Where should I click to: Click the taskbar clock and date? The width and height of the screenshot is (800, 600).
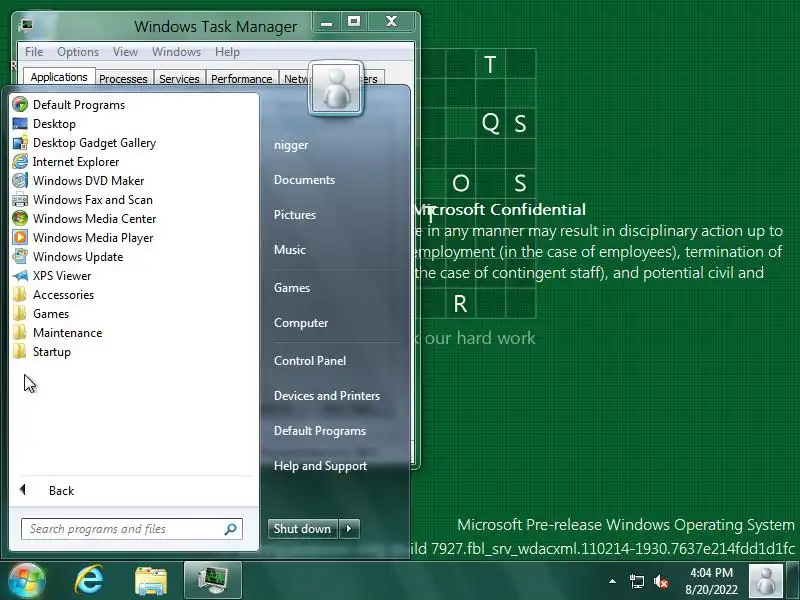click(711, 581)
